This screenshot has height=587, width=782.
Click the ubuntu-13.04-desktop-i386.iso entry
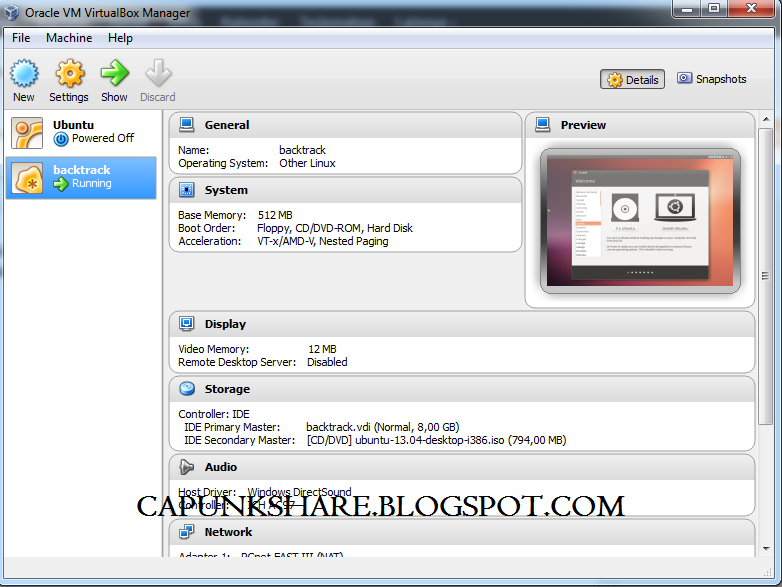tap(436, 440)
